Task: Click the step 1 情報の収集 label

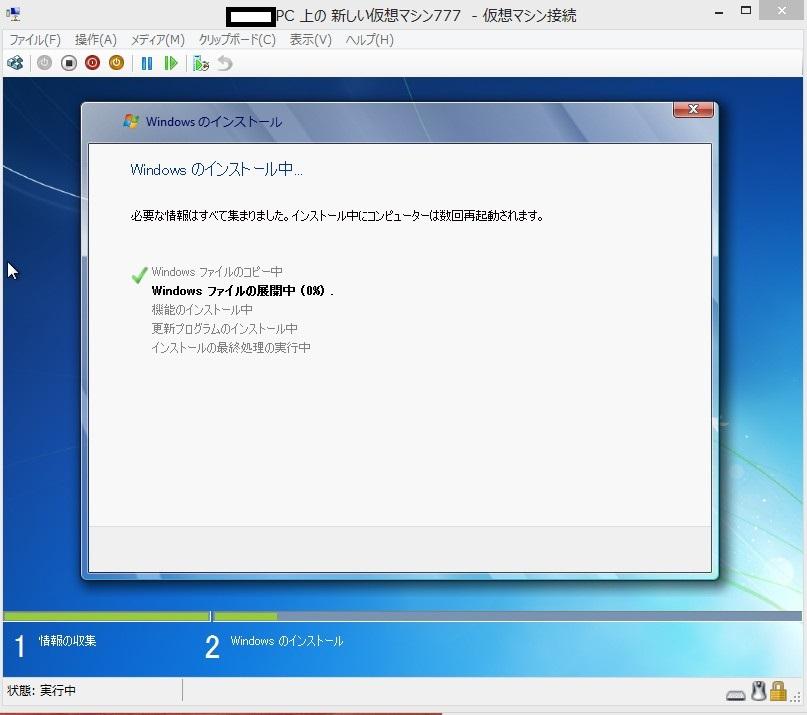Action: tap(67, 641)
